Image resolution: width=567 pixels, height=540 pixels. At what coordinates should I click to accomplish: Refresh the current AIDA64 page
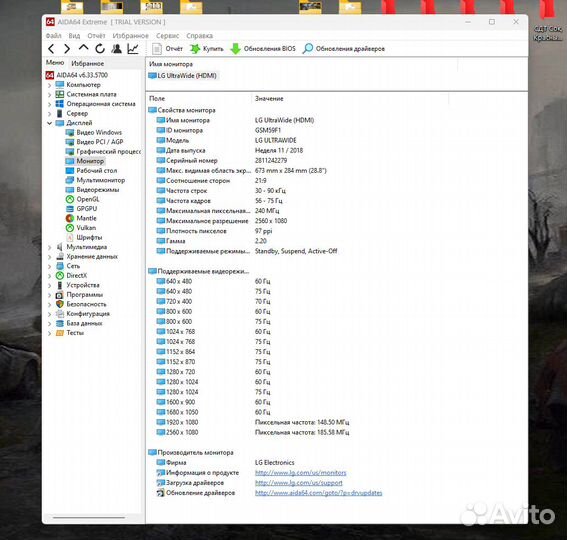pyautogui.click(x=100, y=48)
